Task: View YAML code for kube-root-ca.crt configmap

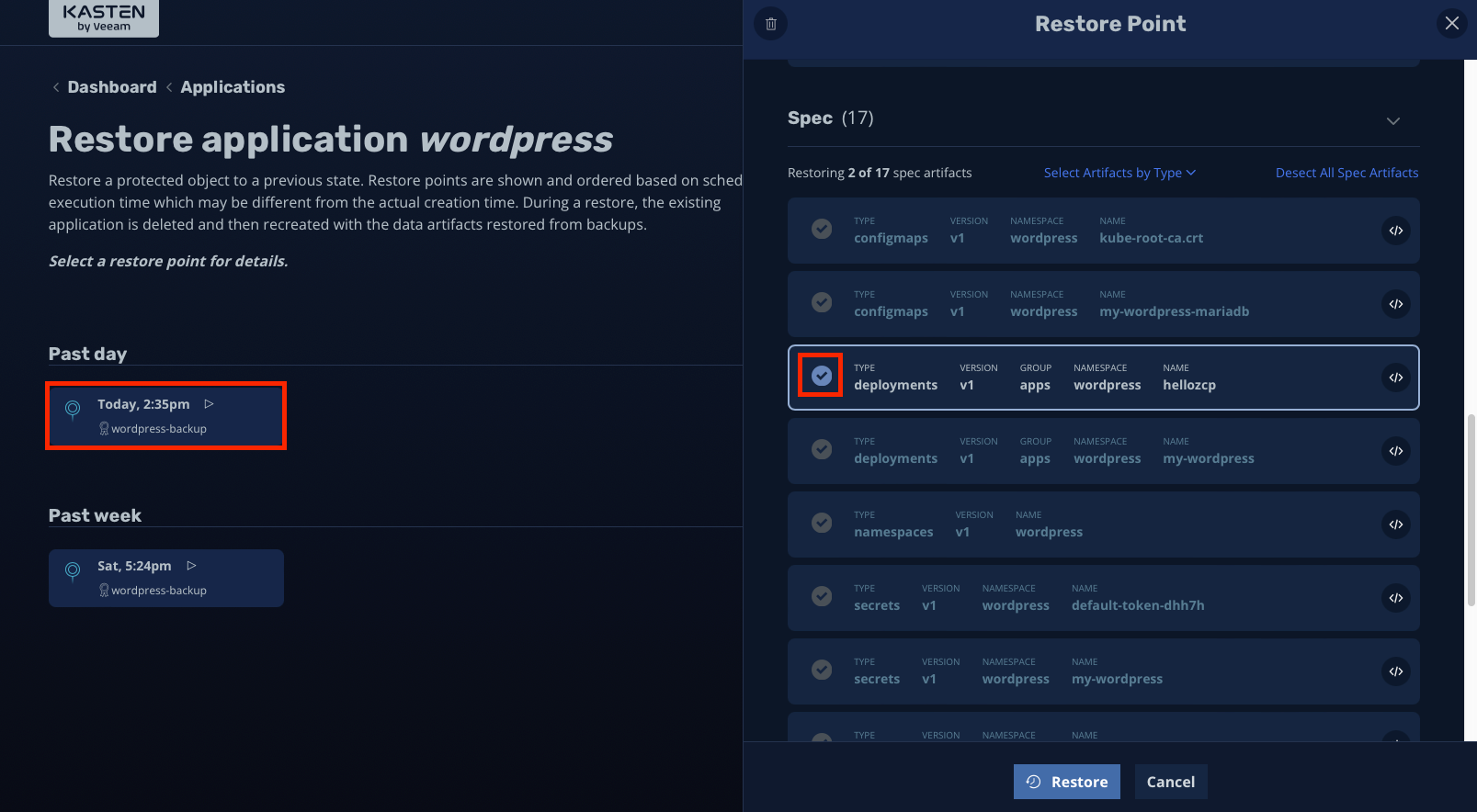Action: coord(1396,231)
